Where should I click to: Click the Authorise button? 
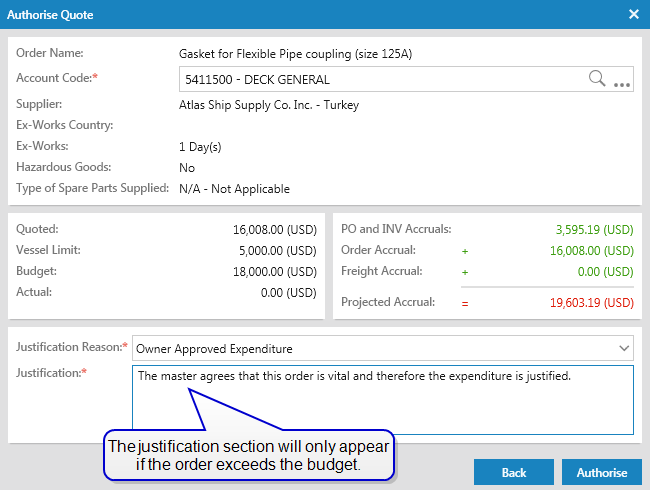click(x=602, y=472)
